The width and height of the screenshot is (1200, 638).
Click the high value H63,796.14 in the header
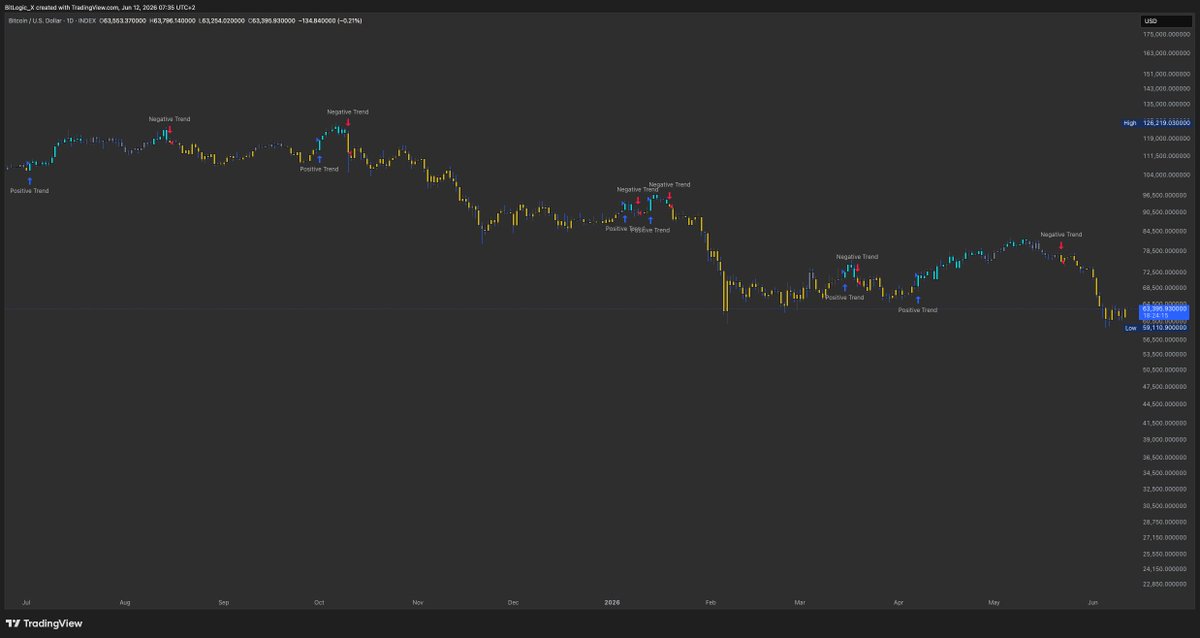pos(173,20)
